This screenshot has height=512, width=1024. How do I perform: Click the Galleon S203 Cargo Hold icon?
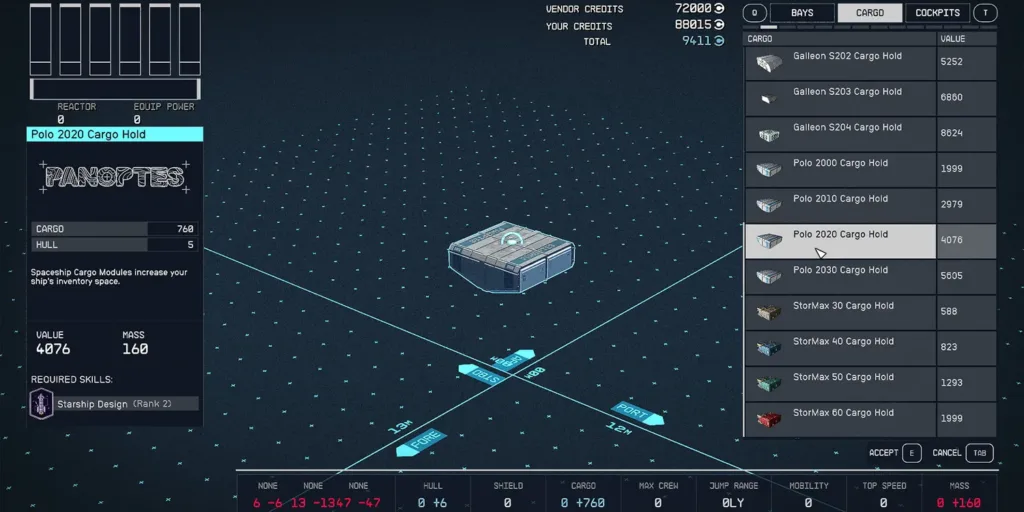(x=768, y=99)
